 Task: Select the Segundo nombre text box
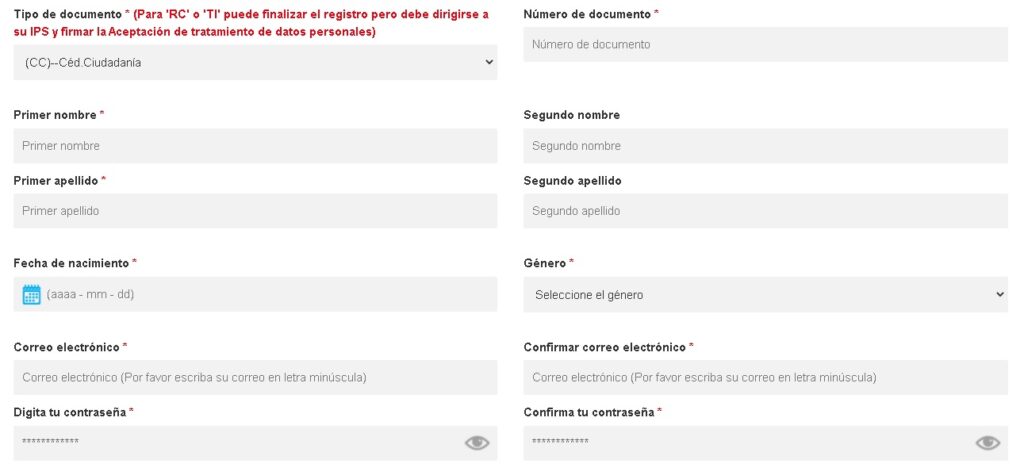765,146
